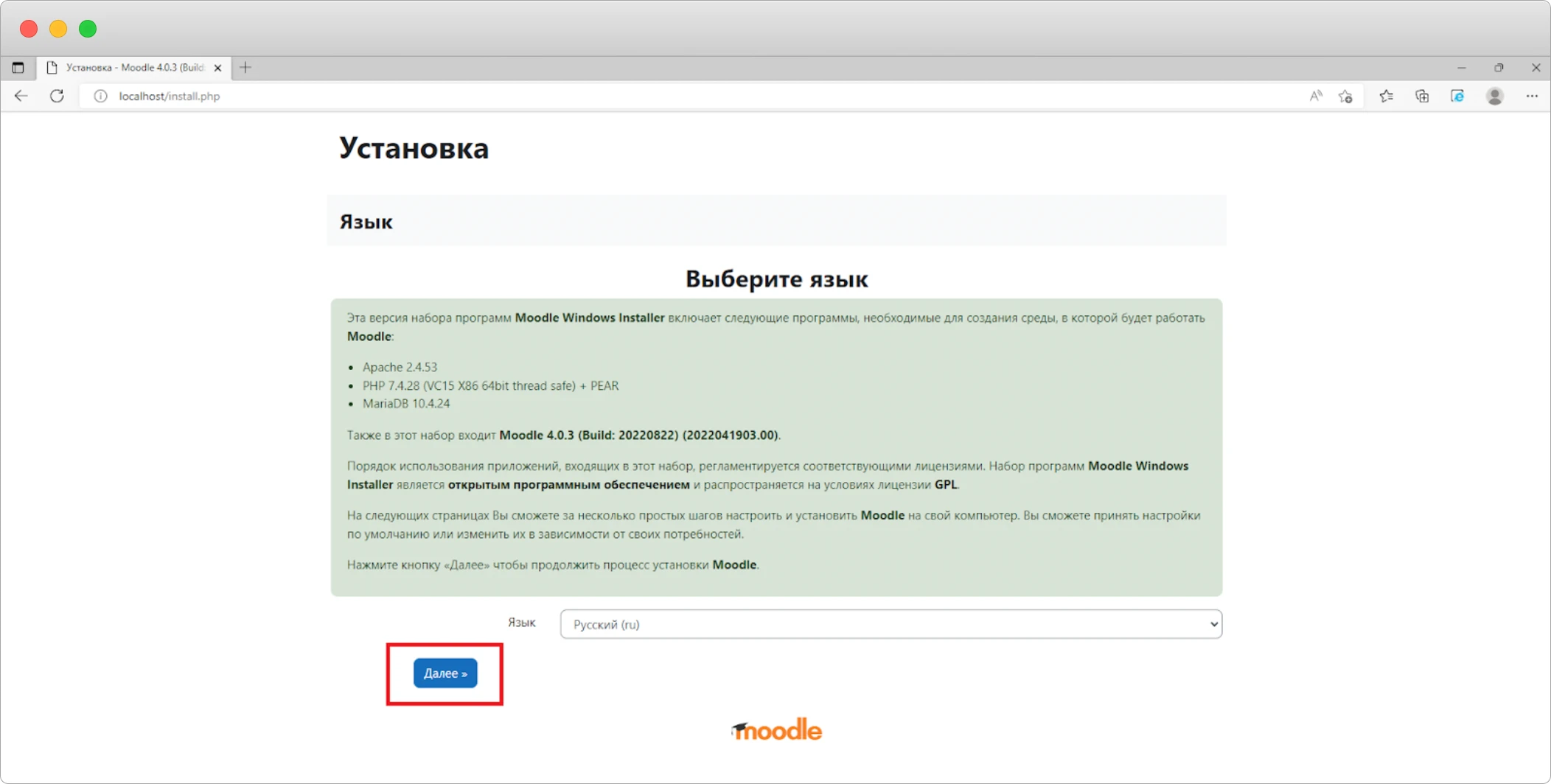Navigate back using the back arrow
Viewport: 1551px width, 784px height.
21,96
